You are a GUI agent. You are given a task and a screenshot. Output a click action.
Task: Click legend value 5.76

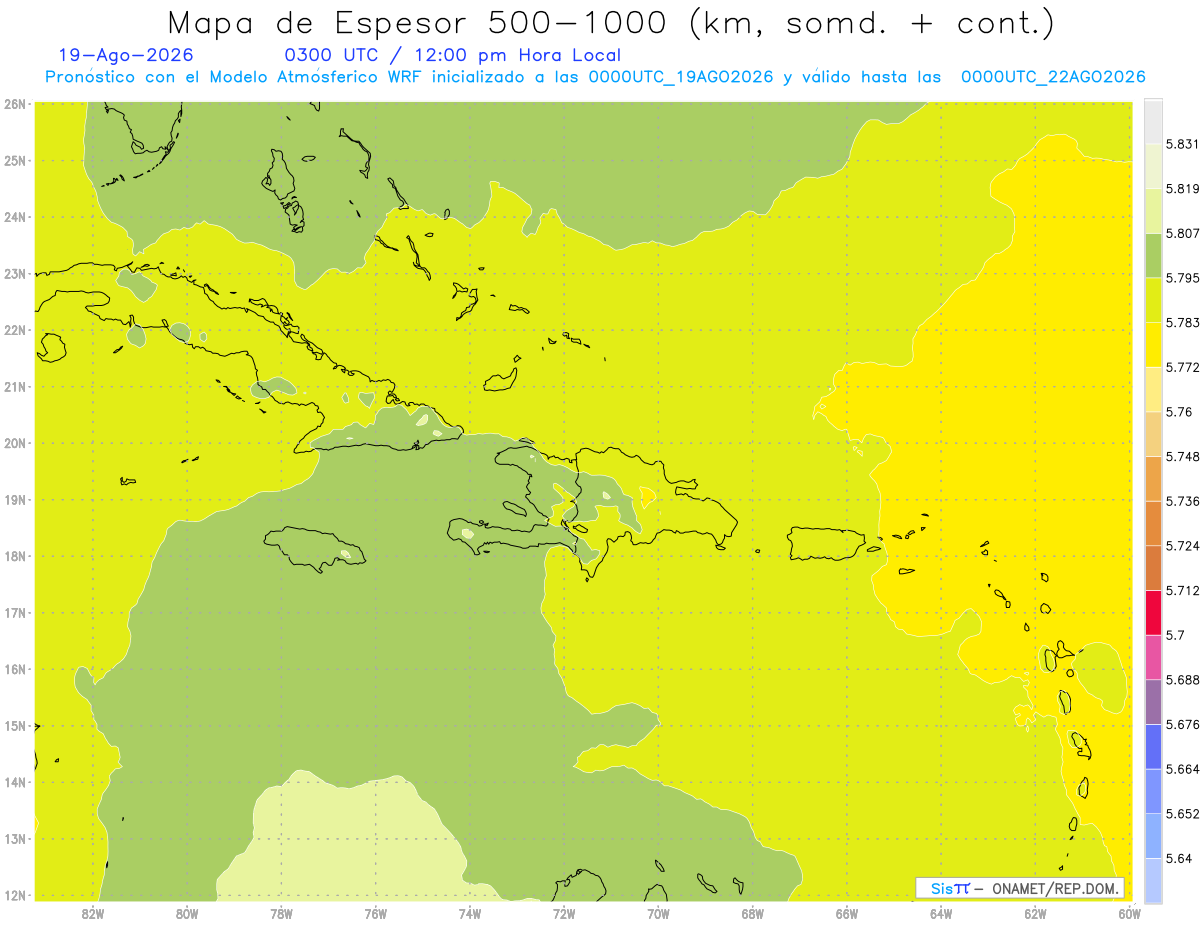tap(1178, 412)
